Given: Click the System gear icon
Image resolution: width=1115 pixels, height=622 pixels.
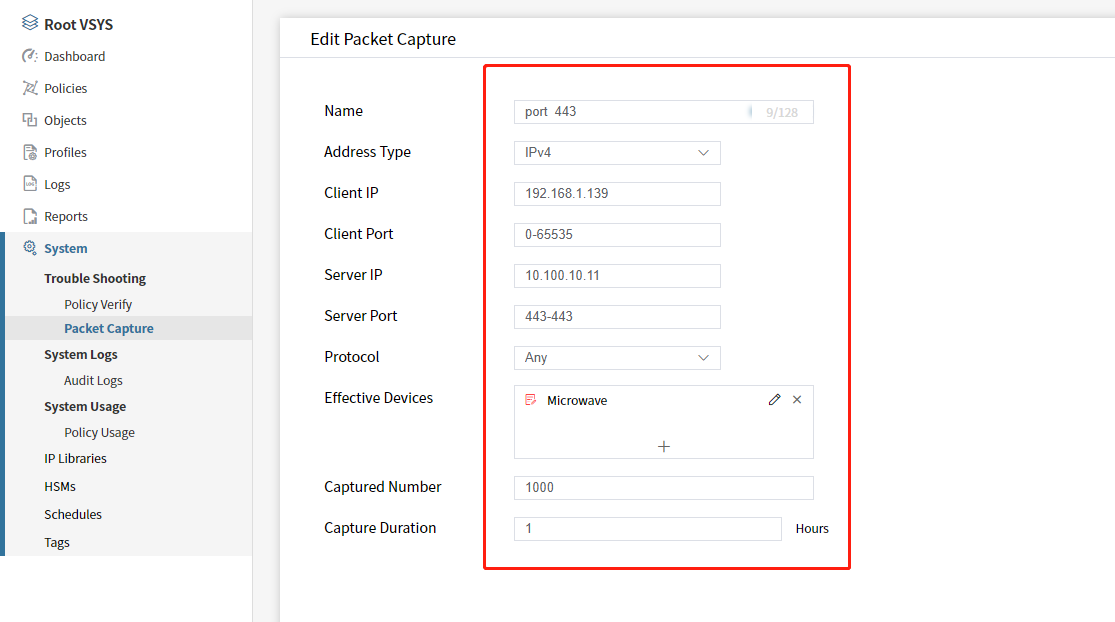Looking at the screenshot, I should pyautogui.click(x=30, y=249).
